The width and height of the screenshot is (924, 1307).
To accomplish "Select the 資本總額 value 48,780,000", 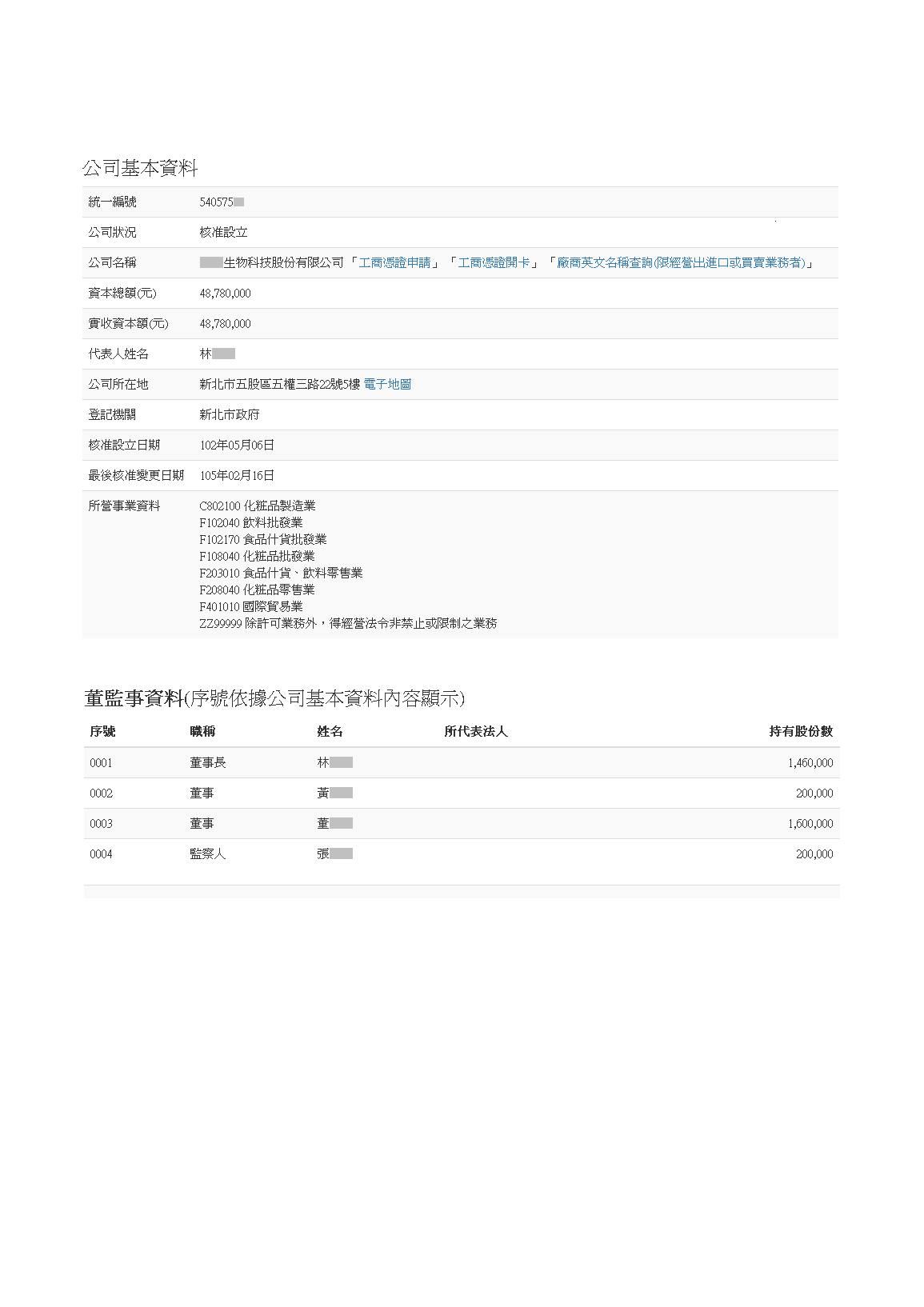I will click(x=225, y=294).
